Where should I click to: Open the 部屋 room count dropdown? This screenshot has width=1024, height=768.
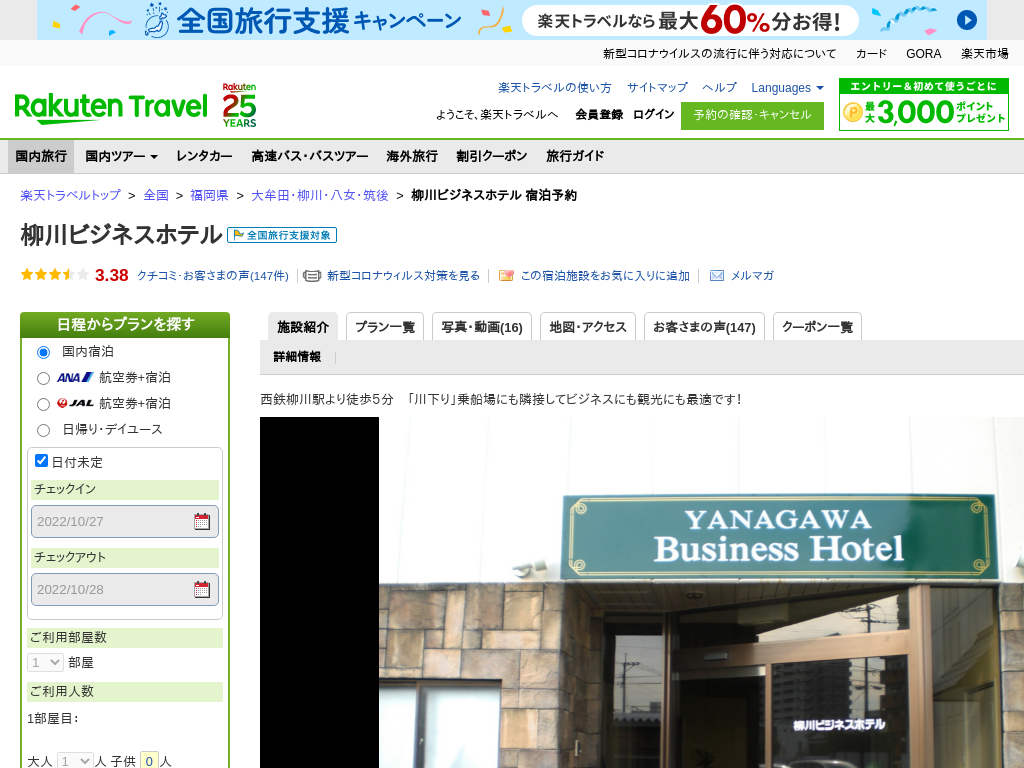pos(45,662)
